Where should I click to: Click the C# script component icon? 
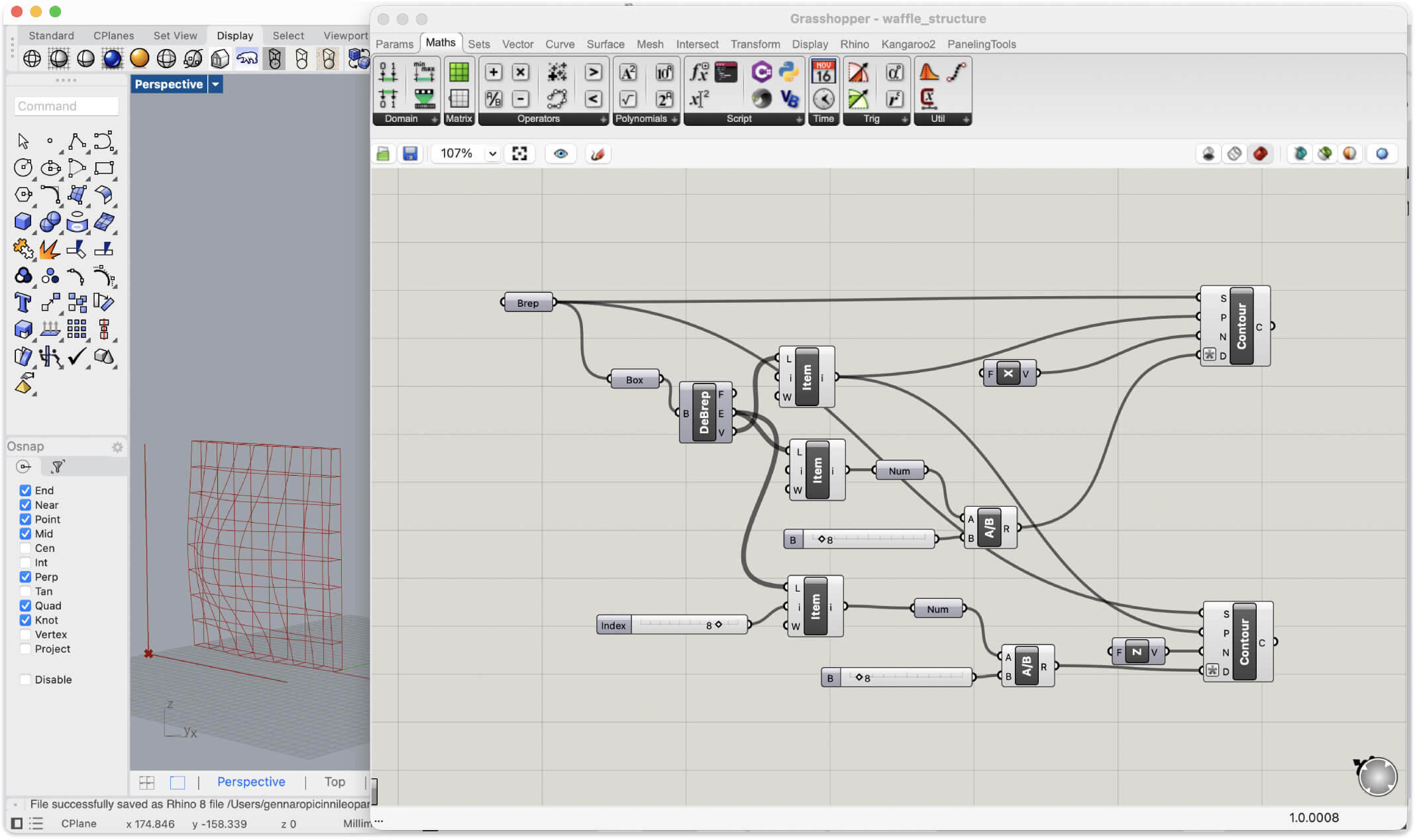coord(761,71)
